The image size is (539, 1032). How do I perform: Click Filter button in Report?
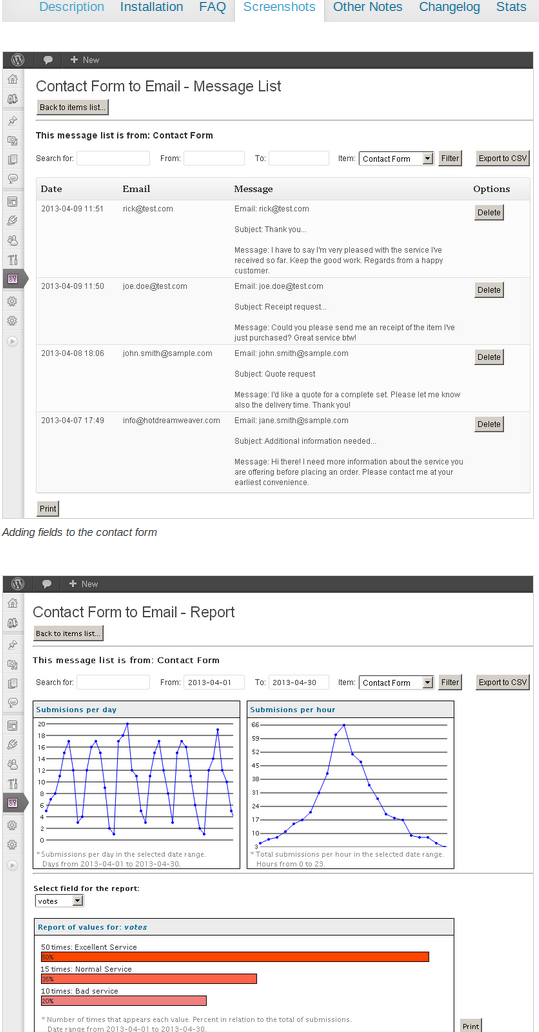(x=450, y=683)
